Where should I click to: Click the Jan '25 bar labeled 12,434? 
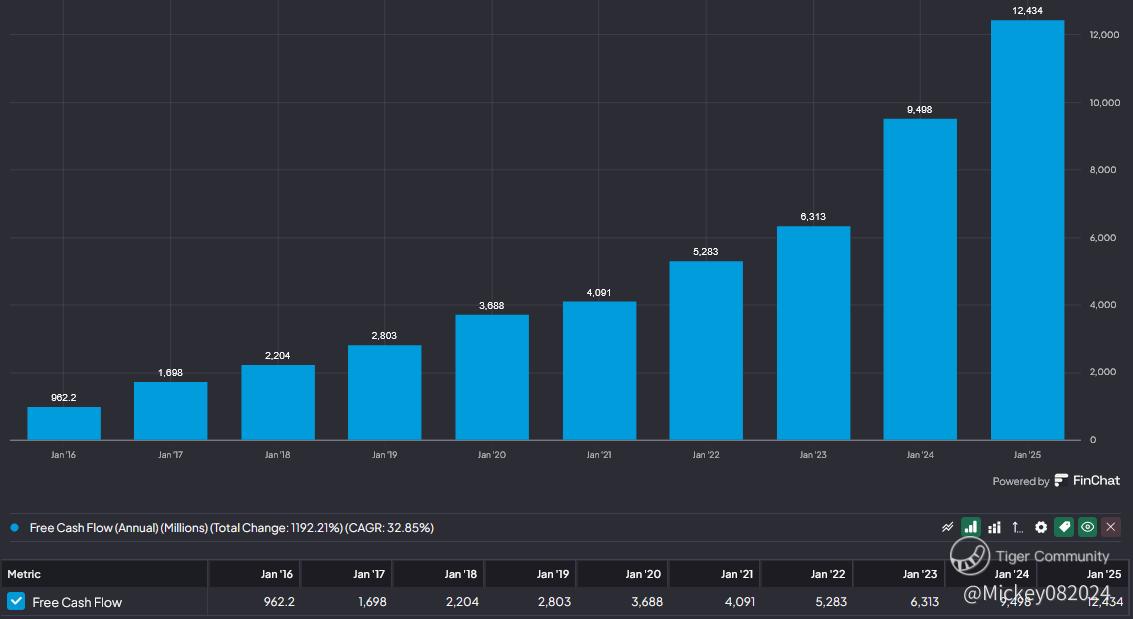pyautogui.click(x=1027, y=230)
